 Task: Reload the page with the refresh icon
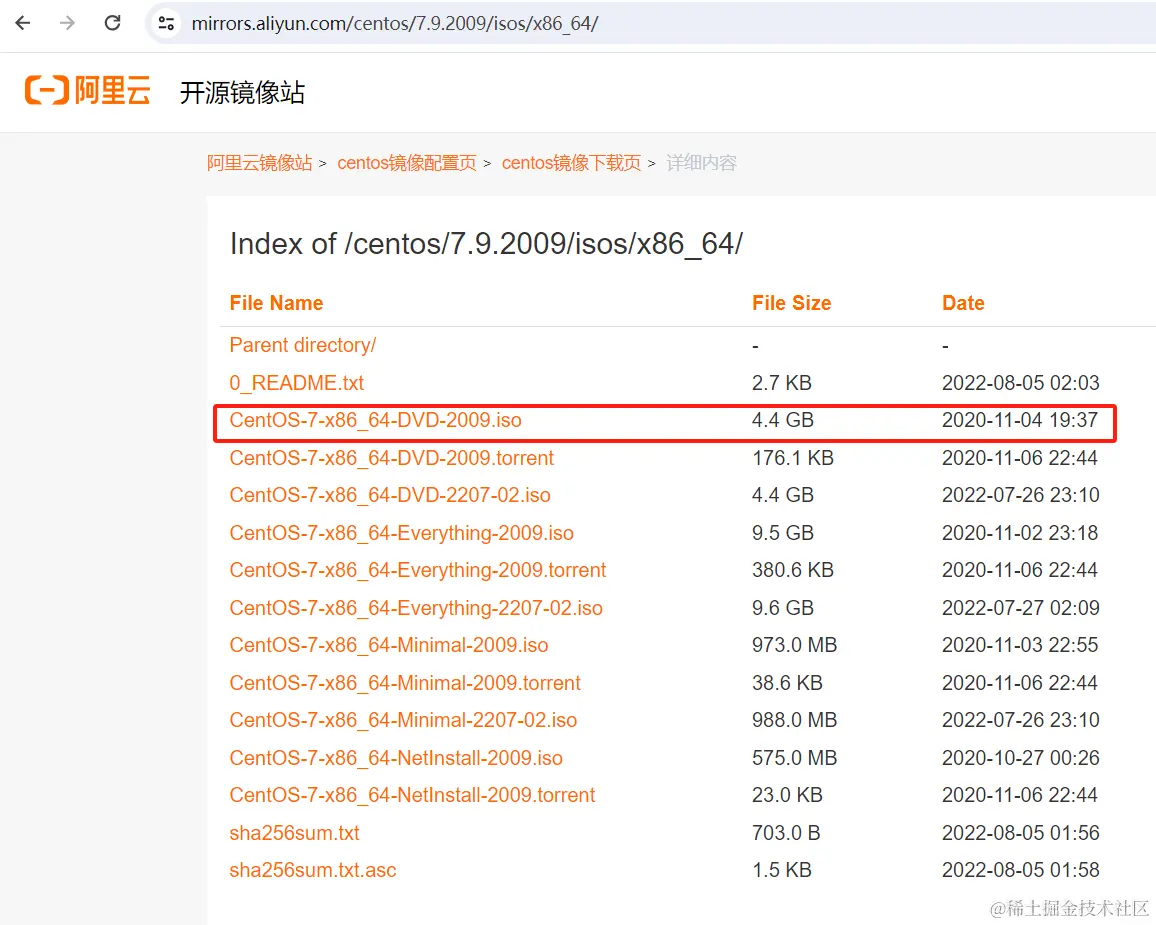(112, 23)
